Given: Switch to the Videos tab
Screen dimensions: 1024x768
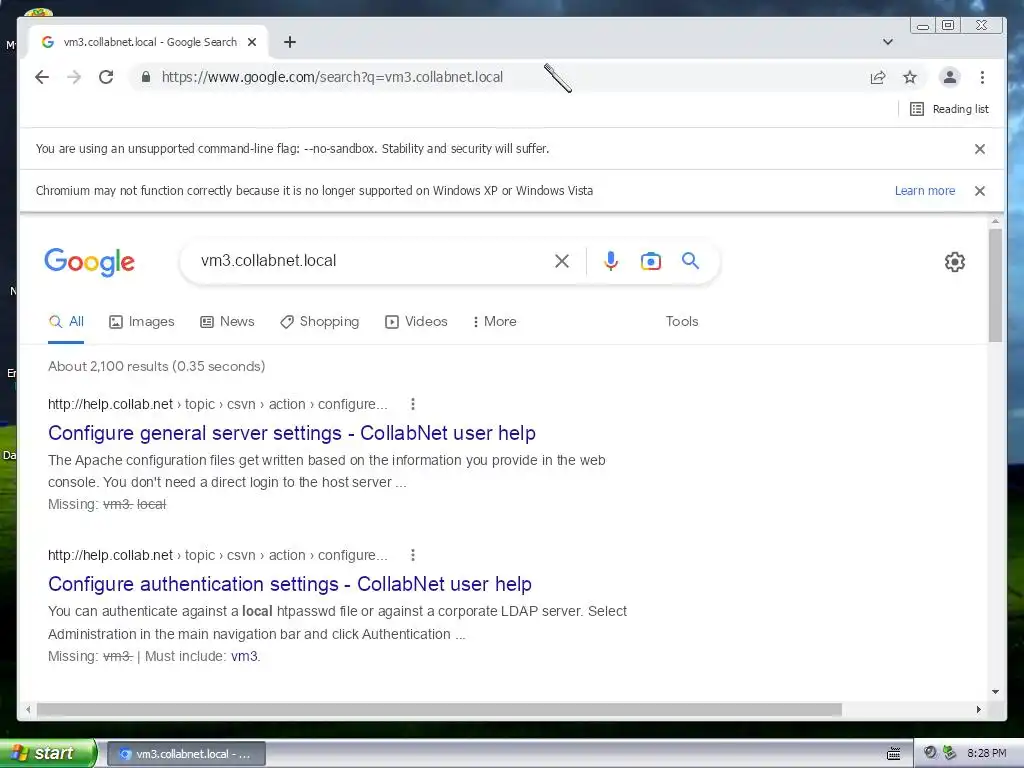Looking at the screenshot, I should (x=417, y=321).
